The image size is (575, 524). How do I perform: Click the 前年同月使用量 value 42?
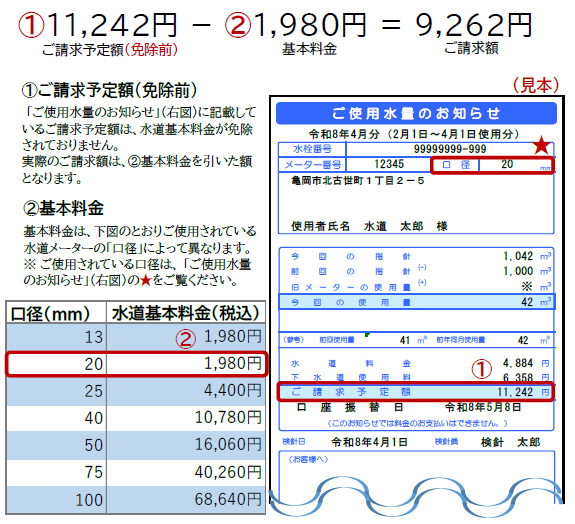point(523,340)
